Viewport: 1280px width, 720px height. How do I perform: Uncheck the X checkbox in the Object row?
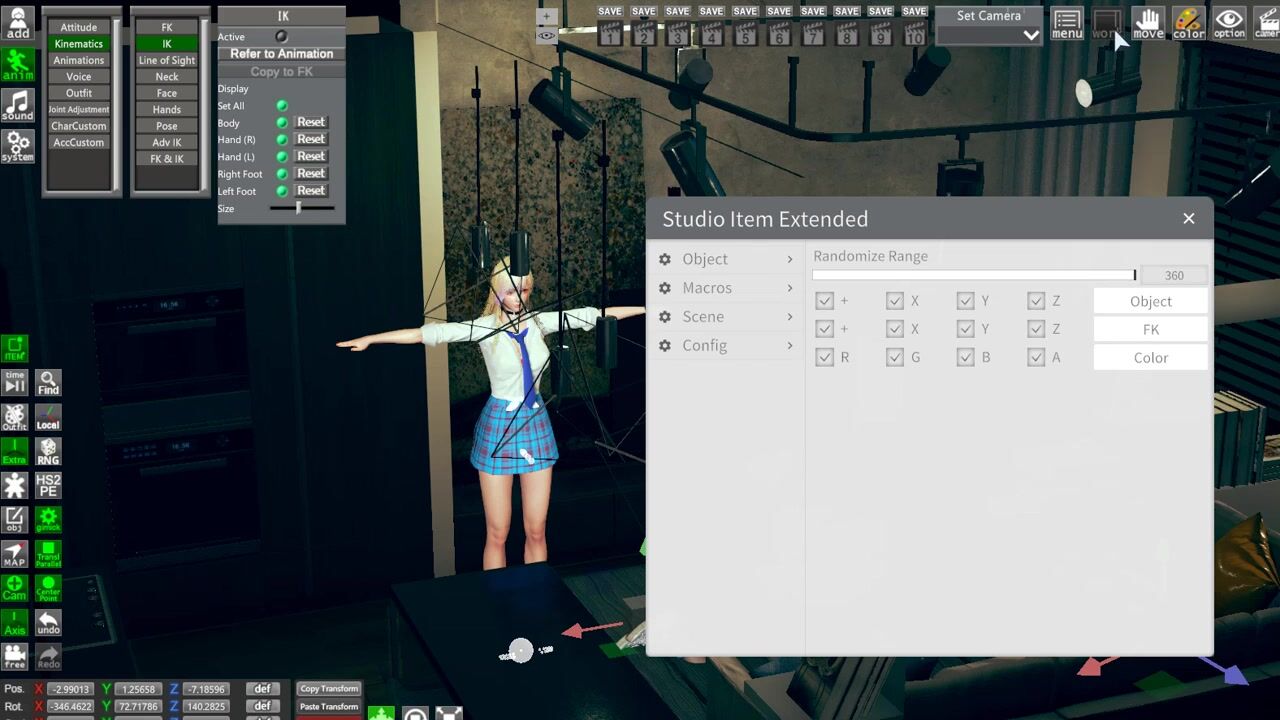tap(895, 301)
